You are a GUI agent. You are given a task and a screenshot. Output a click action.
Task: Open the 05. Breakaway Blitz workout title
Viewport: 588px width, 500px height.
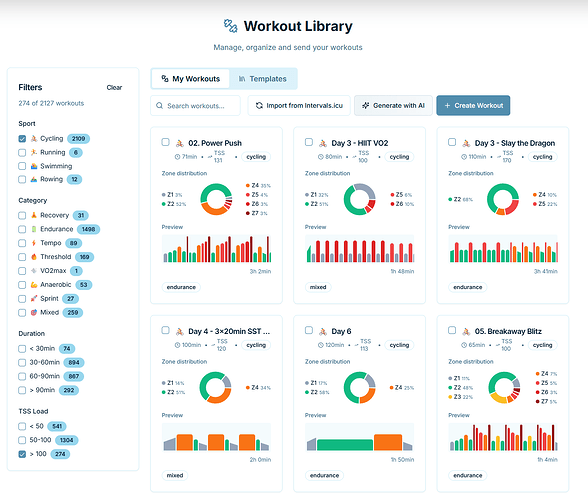pyautogui.click(x=508, y=332)
